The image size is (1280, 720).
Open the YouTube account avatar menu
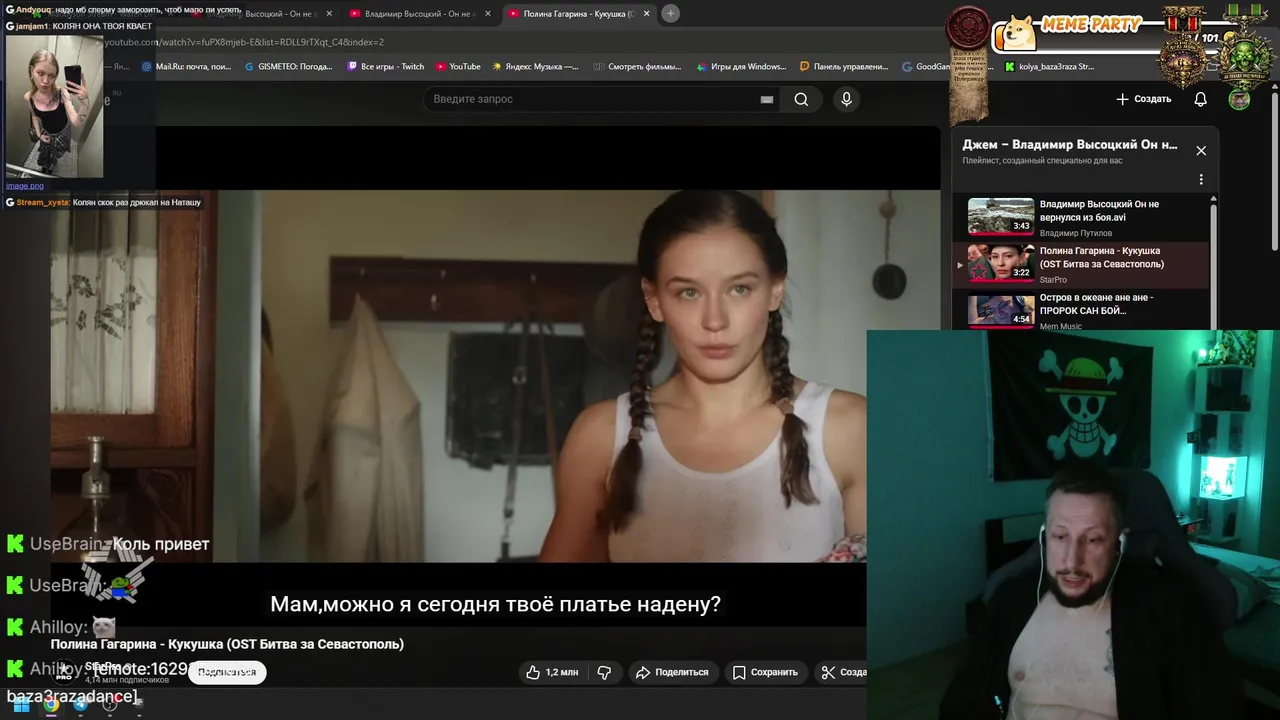[1239, 99]
